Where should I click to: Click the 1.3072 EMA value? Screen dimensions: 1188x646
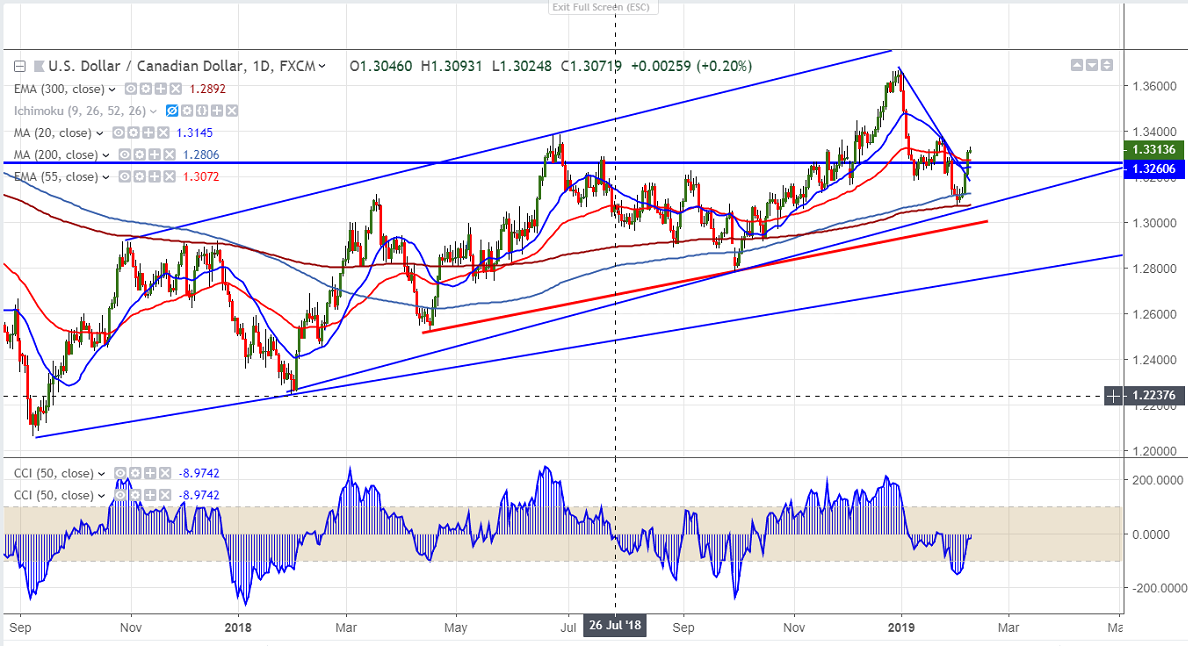(201, 177)
